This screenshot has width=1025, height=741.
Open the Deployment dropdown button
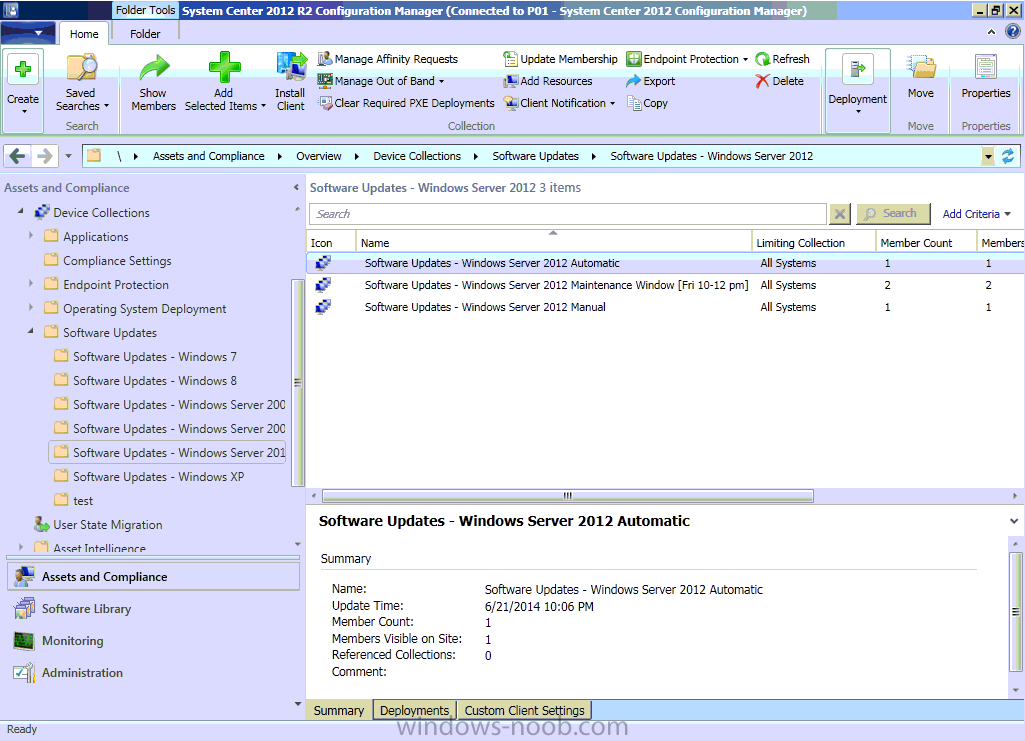point(858,90)
